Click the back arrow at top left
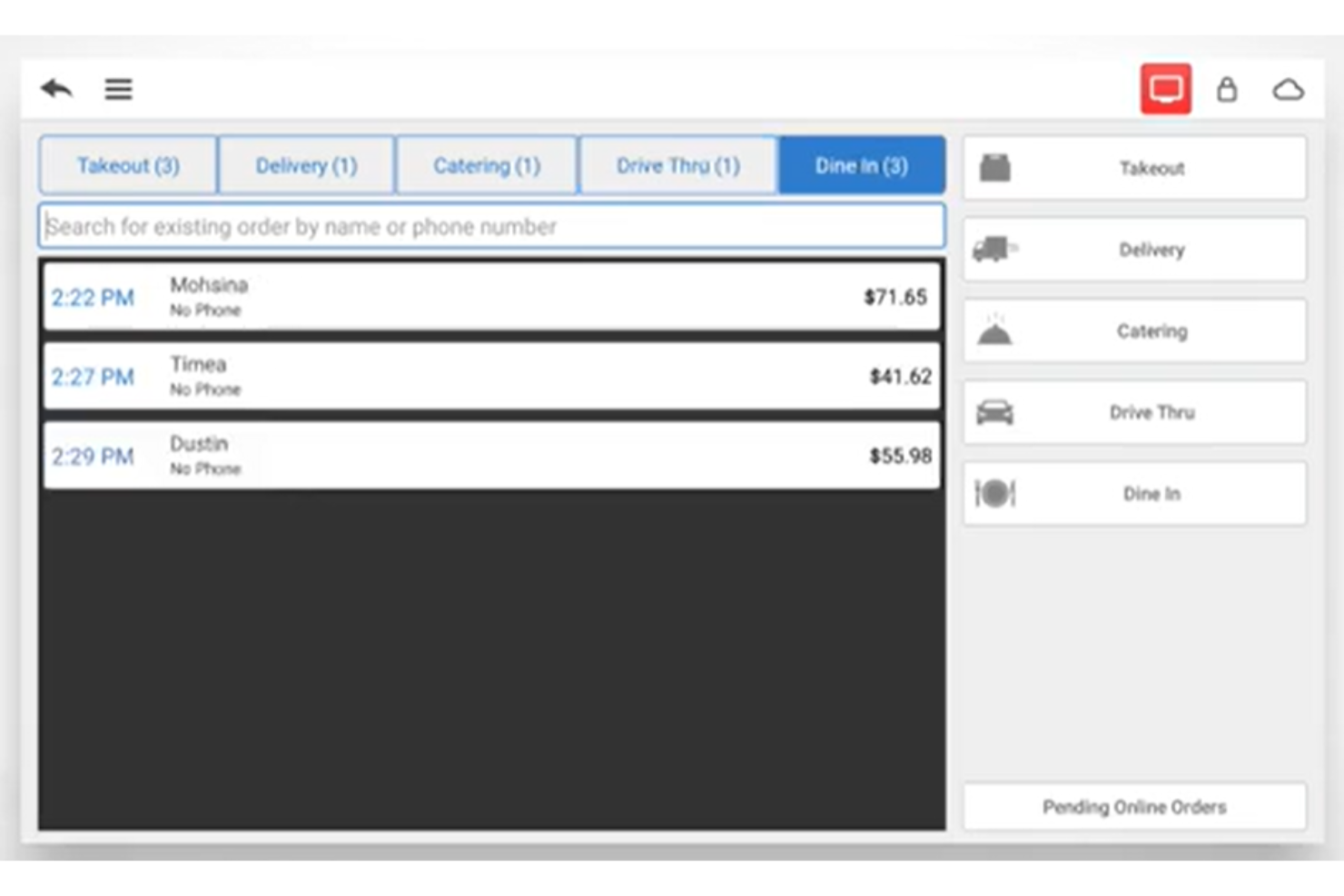1344x896 pixels. (x=55, y=89)
